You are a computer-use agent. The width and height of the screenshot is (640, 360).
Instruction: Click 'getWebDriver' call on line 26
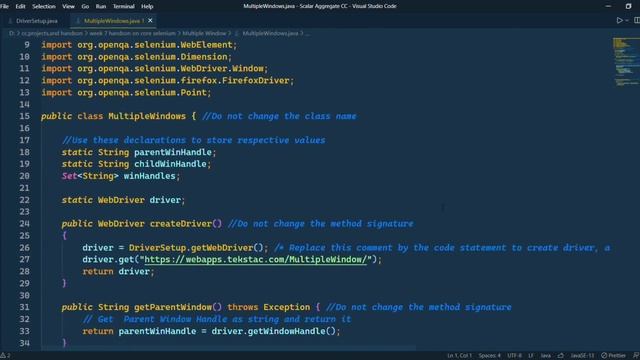click(x=222, y=248)
